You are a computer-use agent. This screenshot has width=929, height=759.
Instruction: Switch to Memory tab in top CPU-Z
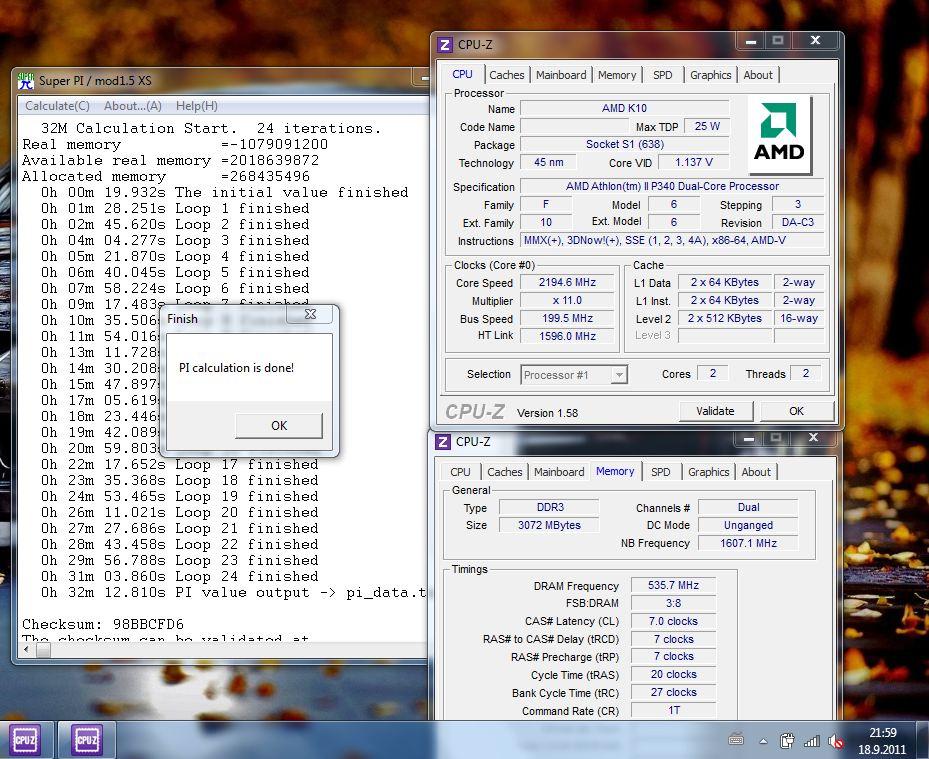pos(617,75)
